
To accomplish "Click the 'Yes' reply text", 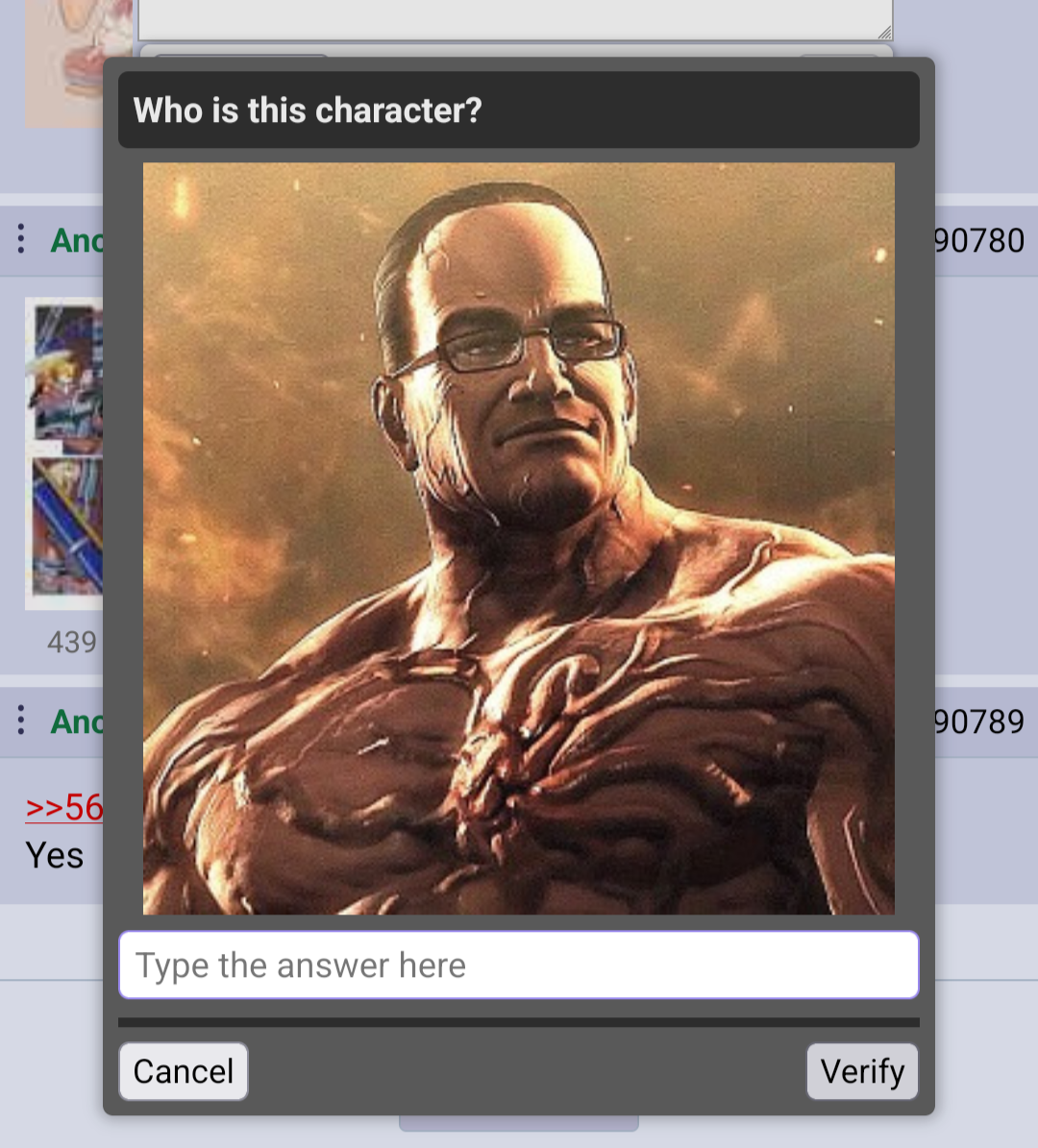I will (54, 855).
